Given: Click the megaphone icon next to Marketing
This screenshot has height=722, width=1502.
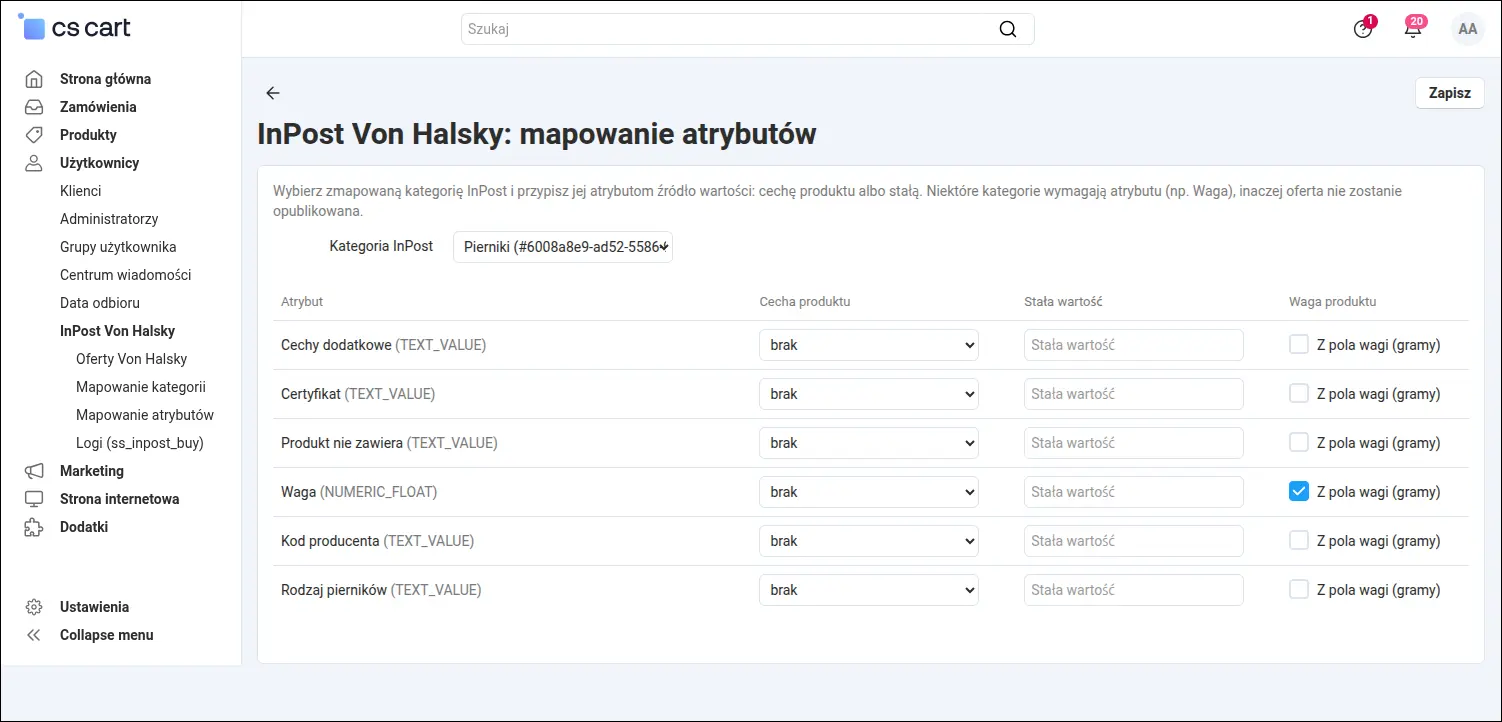Looking at the screenshot, I should pos(34,471).
